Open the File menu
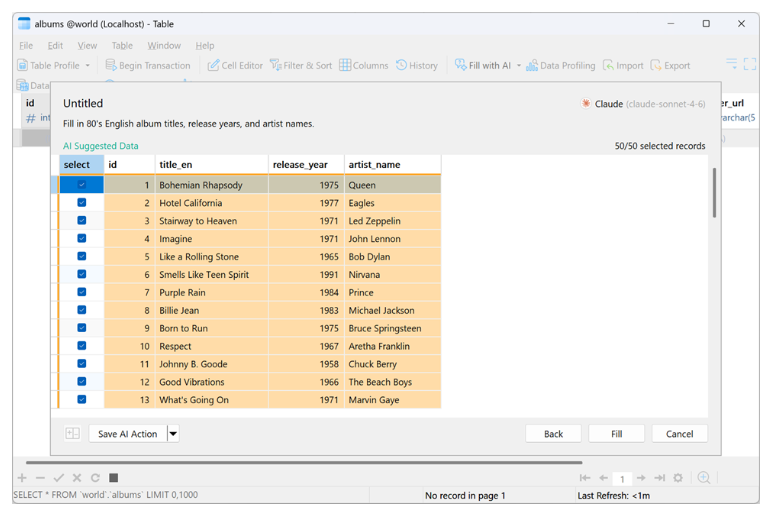Viewport: 768px width, 506px height. (26, 46)
